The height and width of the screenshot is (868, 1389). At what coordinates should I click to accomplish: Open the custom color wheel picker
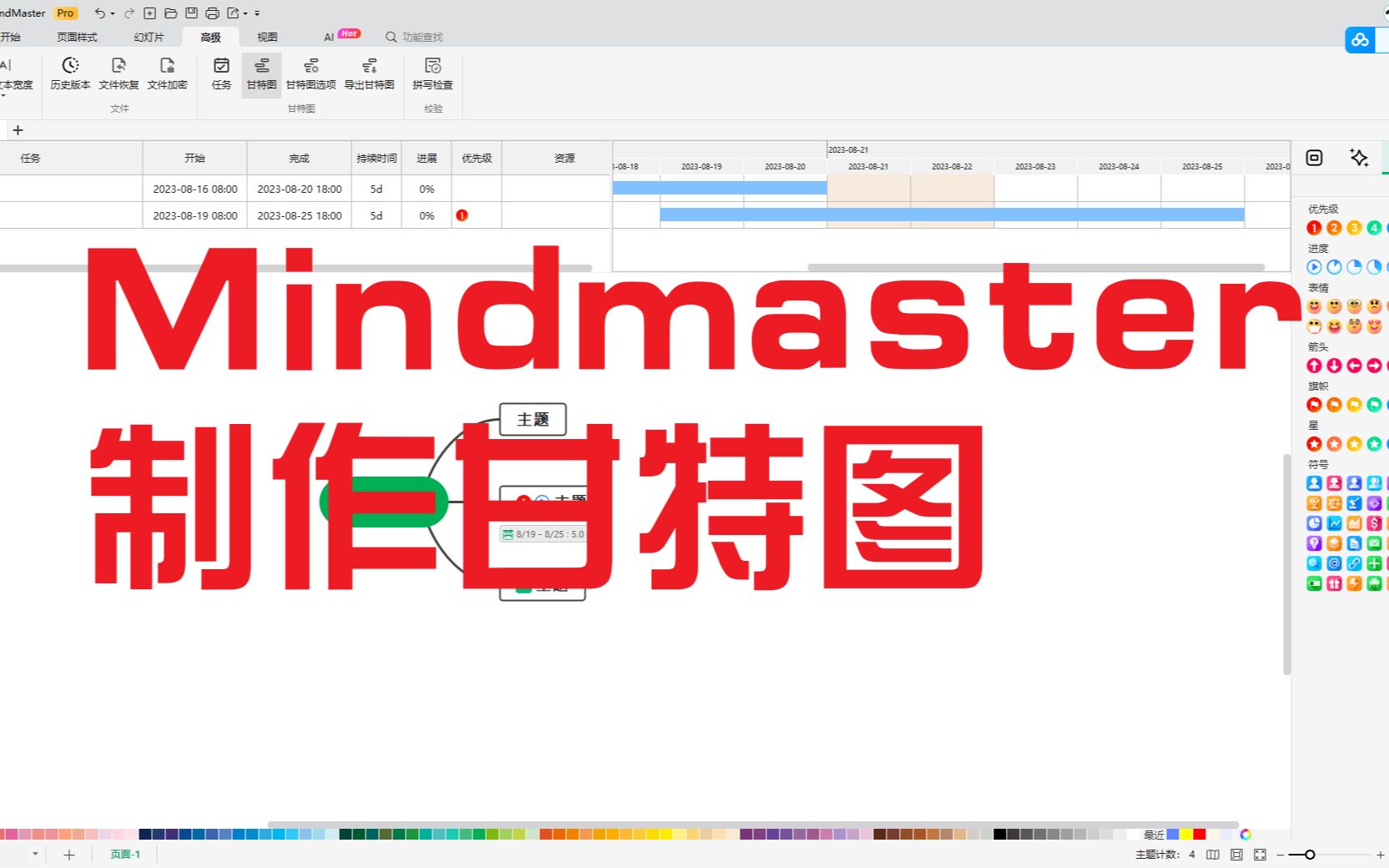1245,834
